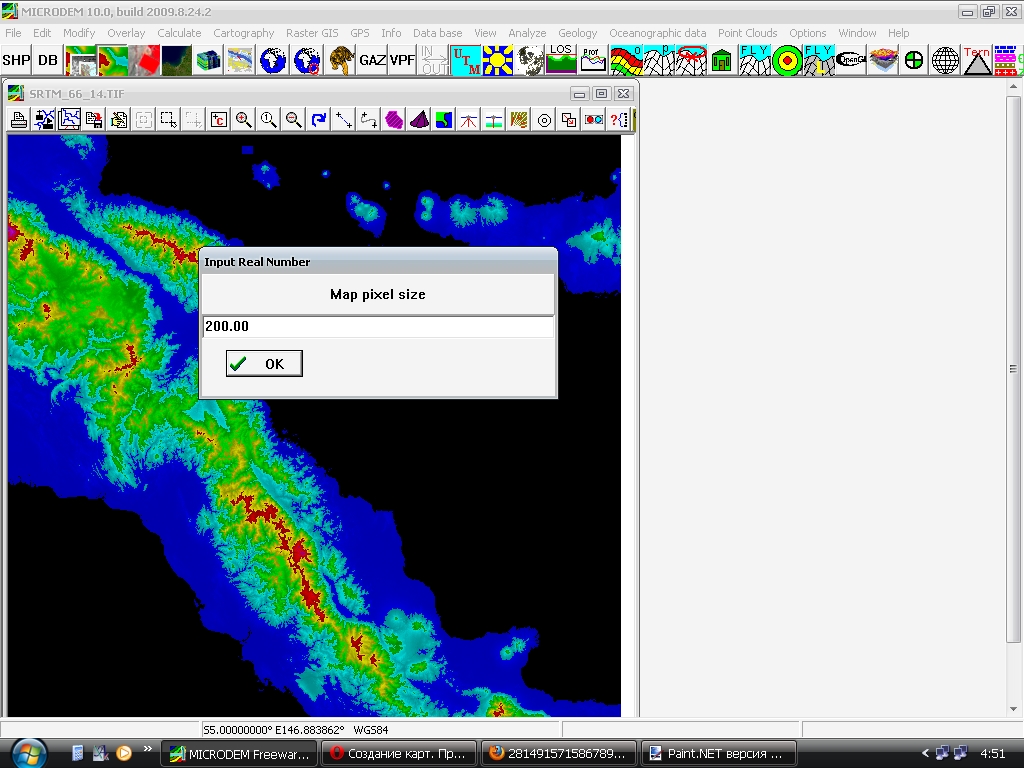Click the S5.00000000° E146.883862° coordinates text
The image size is (1024, 768).
[274, 730]
